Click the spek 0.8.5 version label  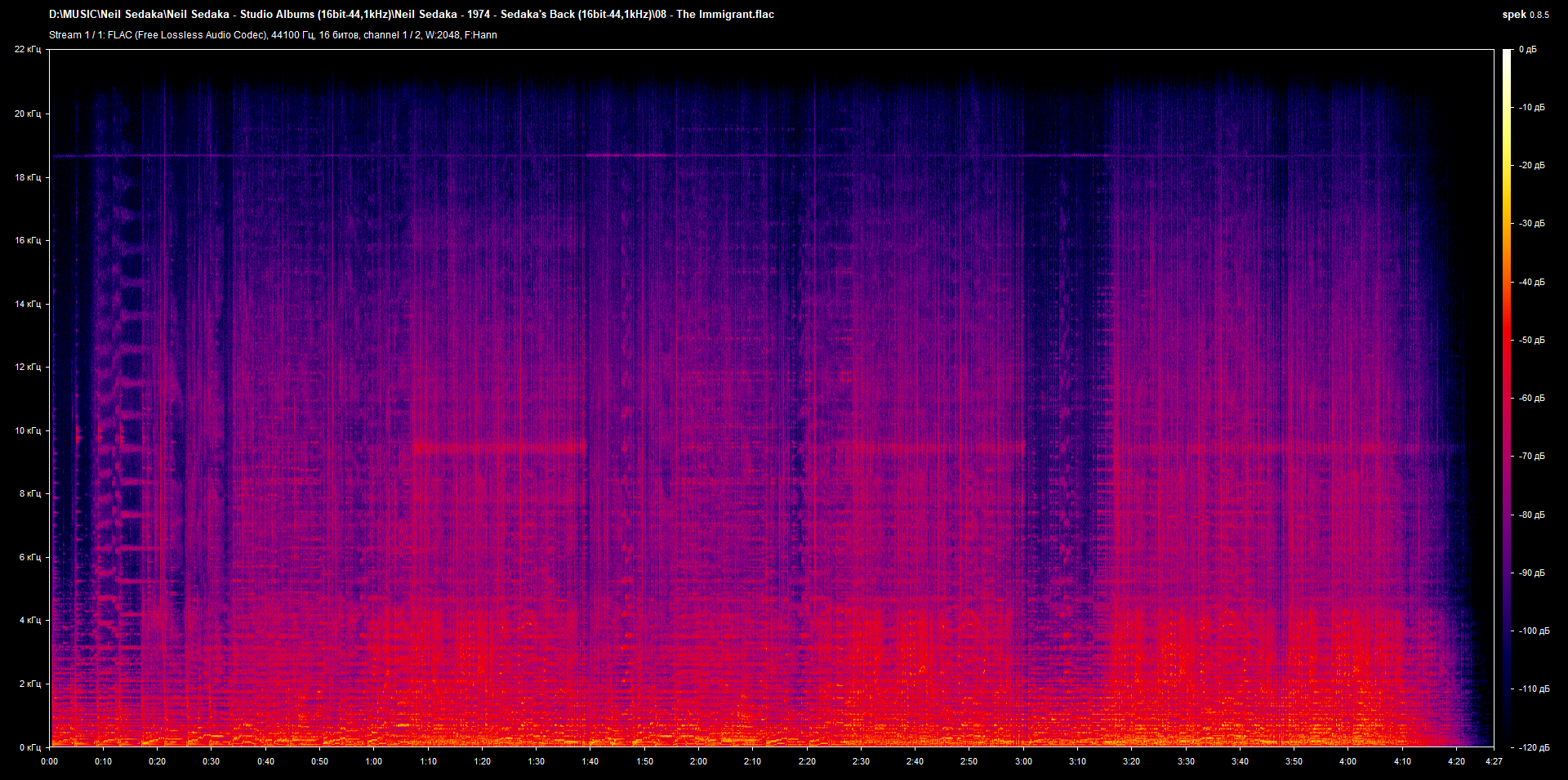[1526, 15]
